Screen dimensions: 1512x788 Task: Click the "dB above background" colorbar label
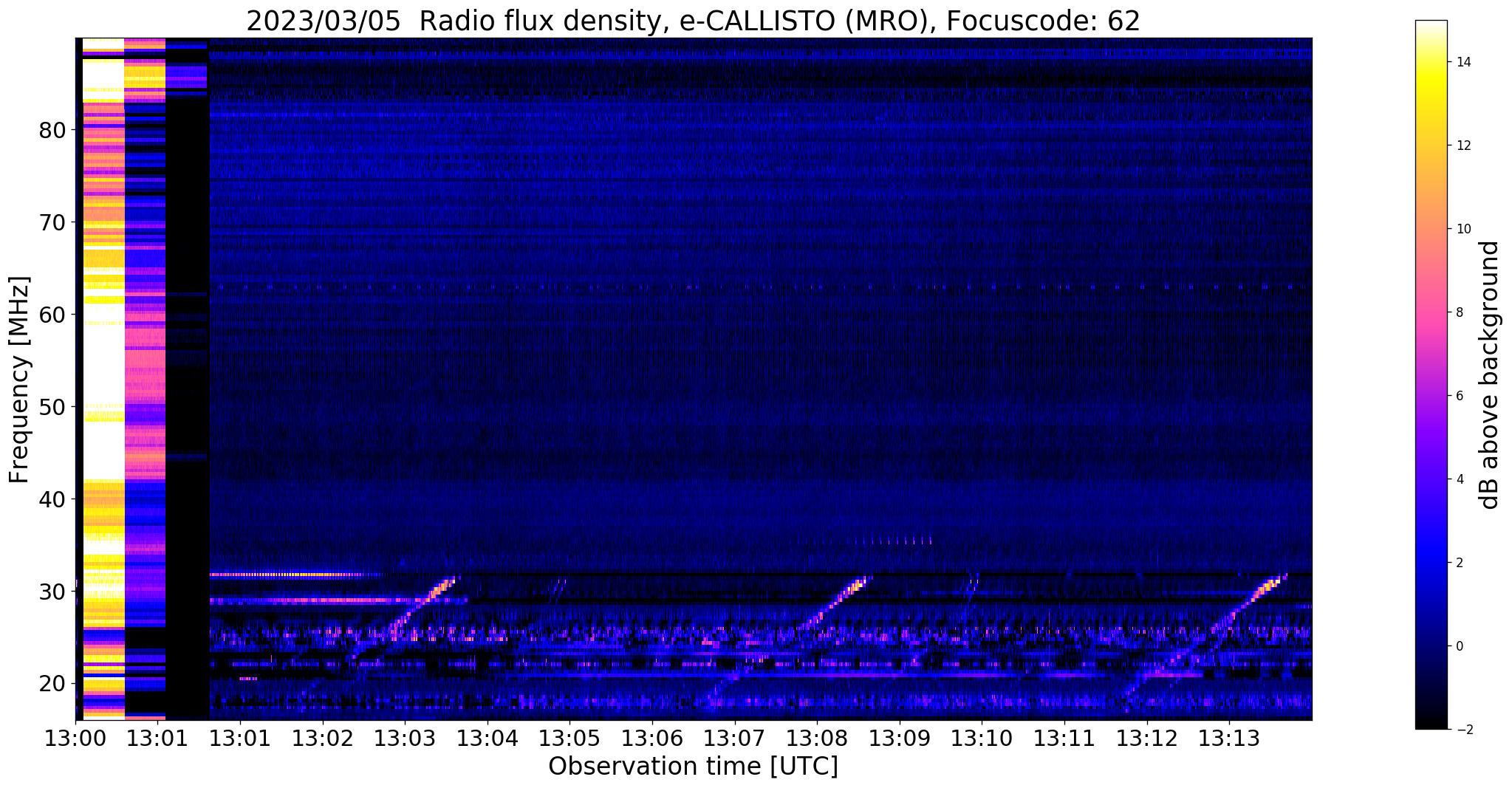(x=1489, y=374)
